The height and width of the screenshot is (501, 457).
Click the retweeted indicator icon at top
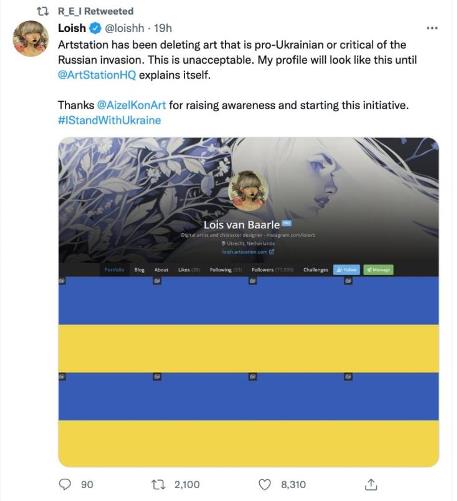42,11
